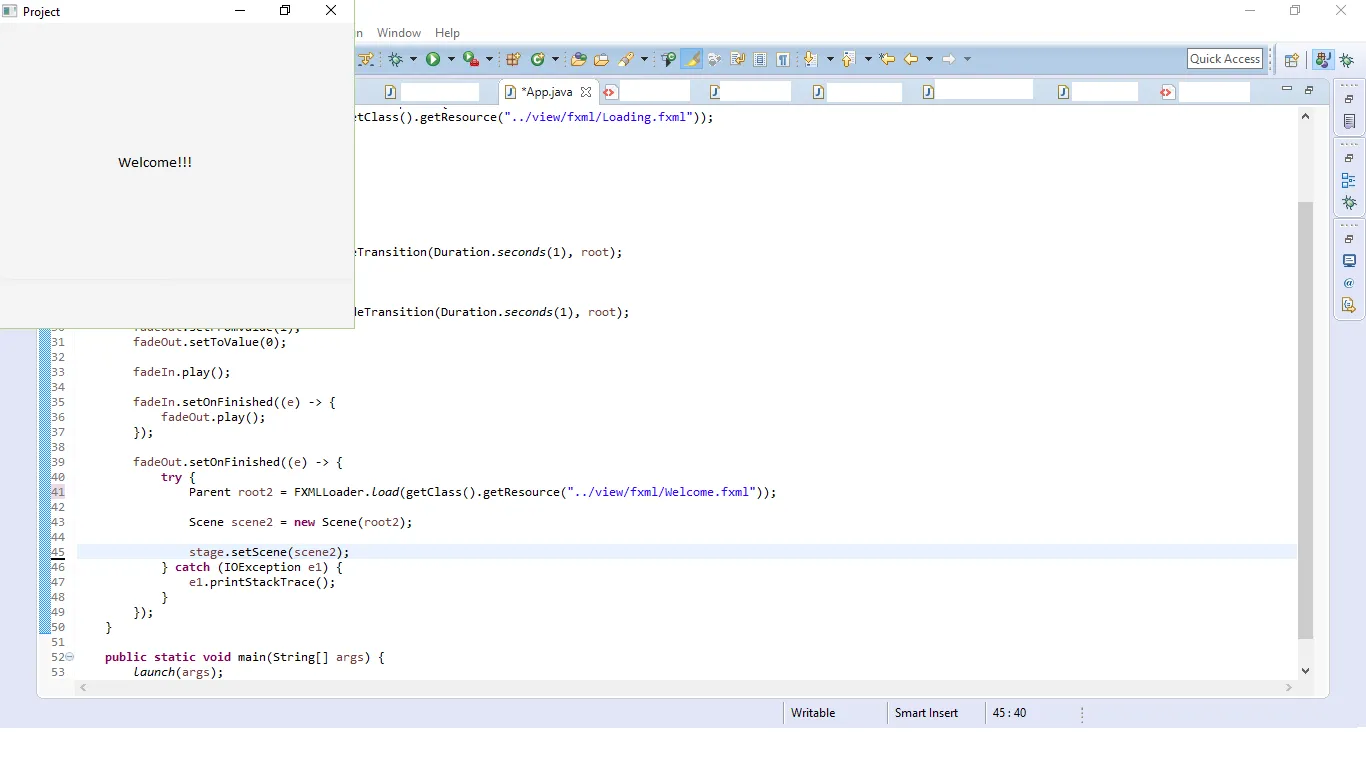Click the Open Type folder icon
The image size is (1366, 768).
coord(578,59)
